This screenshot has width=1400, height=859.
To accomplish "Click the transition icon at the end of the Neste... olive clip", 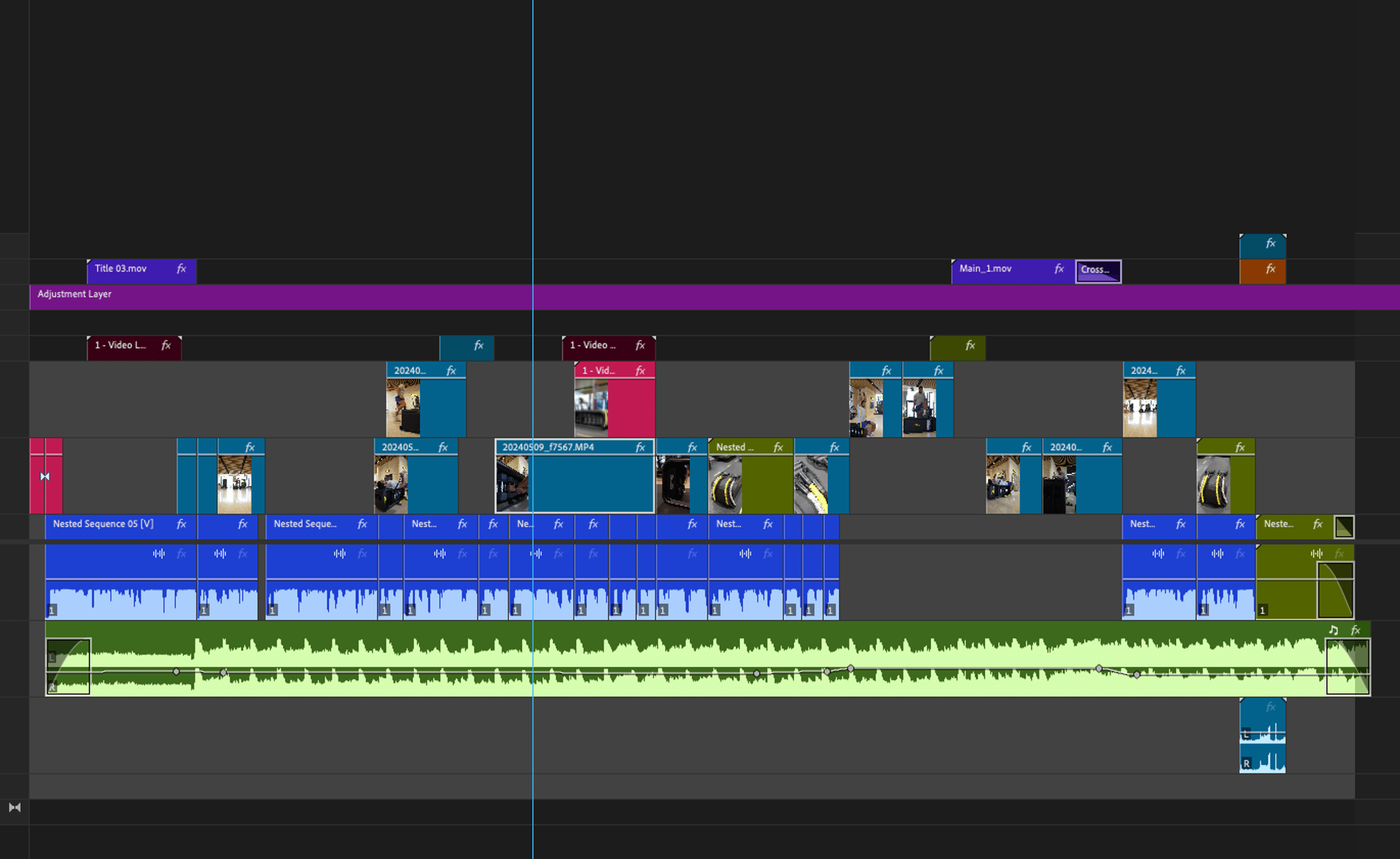I will 1344,526.
